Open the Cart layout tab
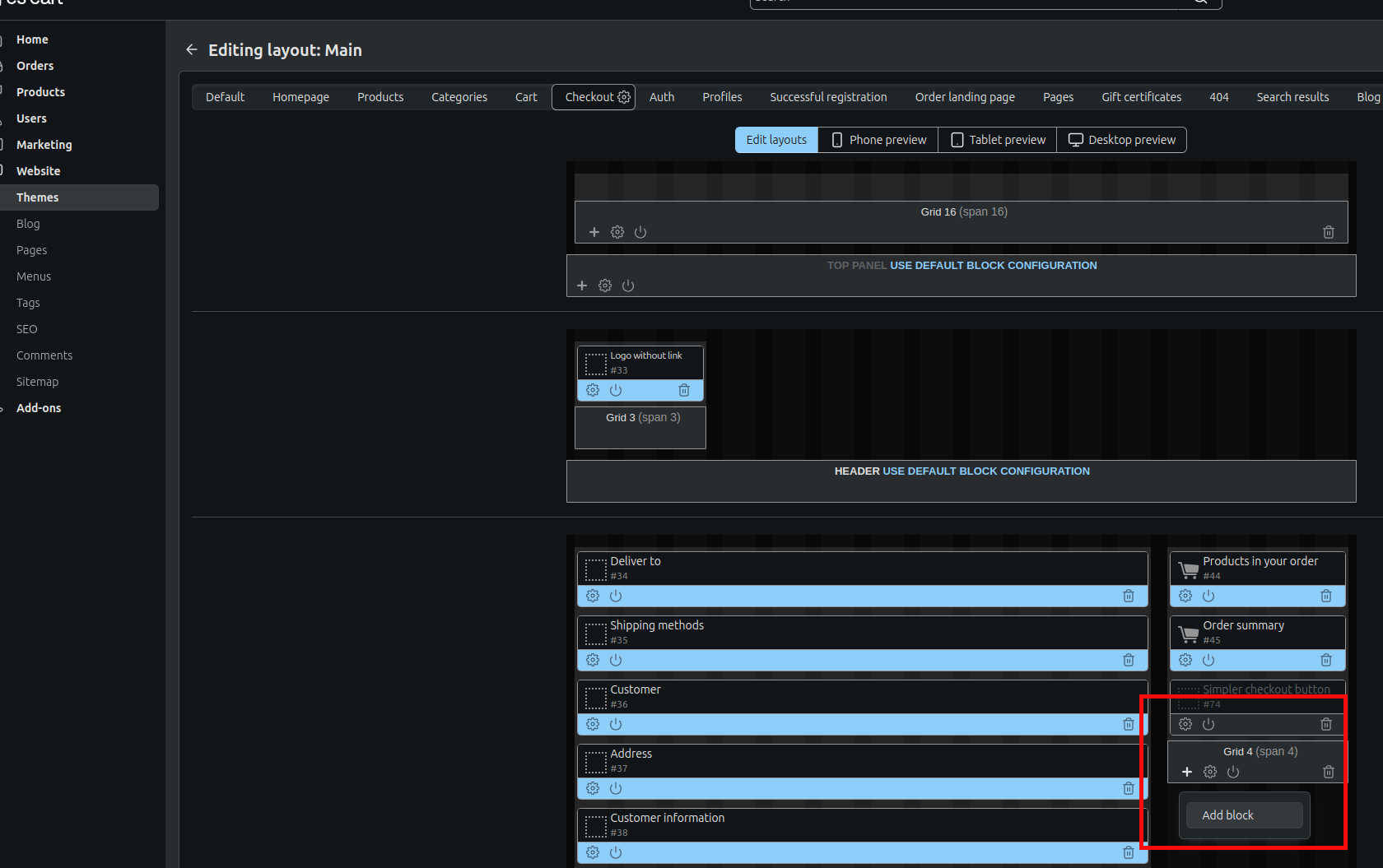Image resolution: width=1383 pixels, height=868 pixels. [526, 97]
